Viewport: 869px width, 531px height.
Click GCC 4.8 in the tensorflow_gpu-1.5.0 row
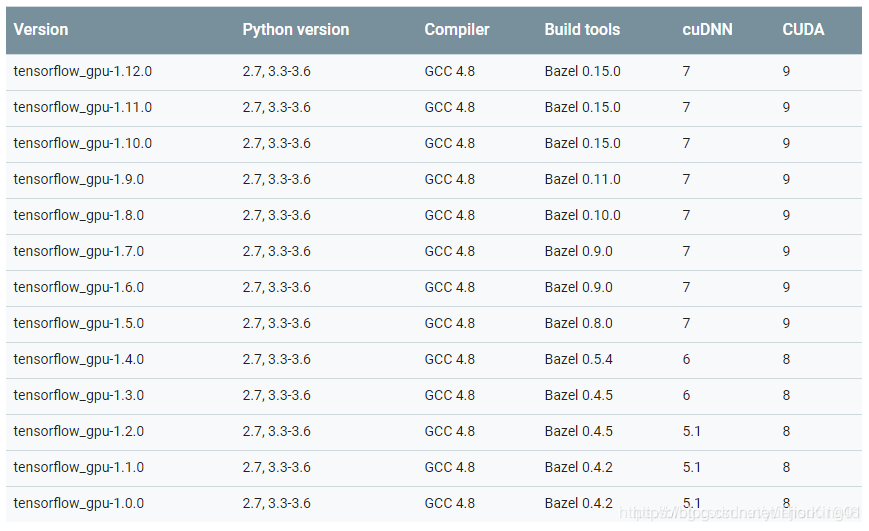pyautogui.click(x=449, y=324)
